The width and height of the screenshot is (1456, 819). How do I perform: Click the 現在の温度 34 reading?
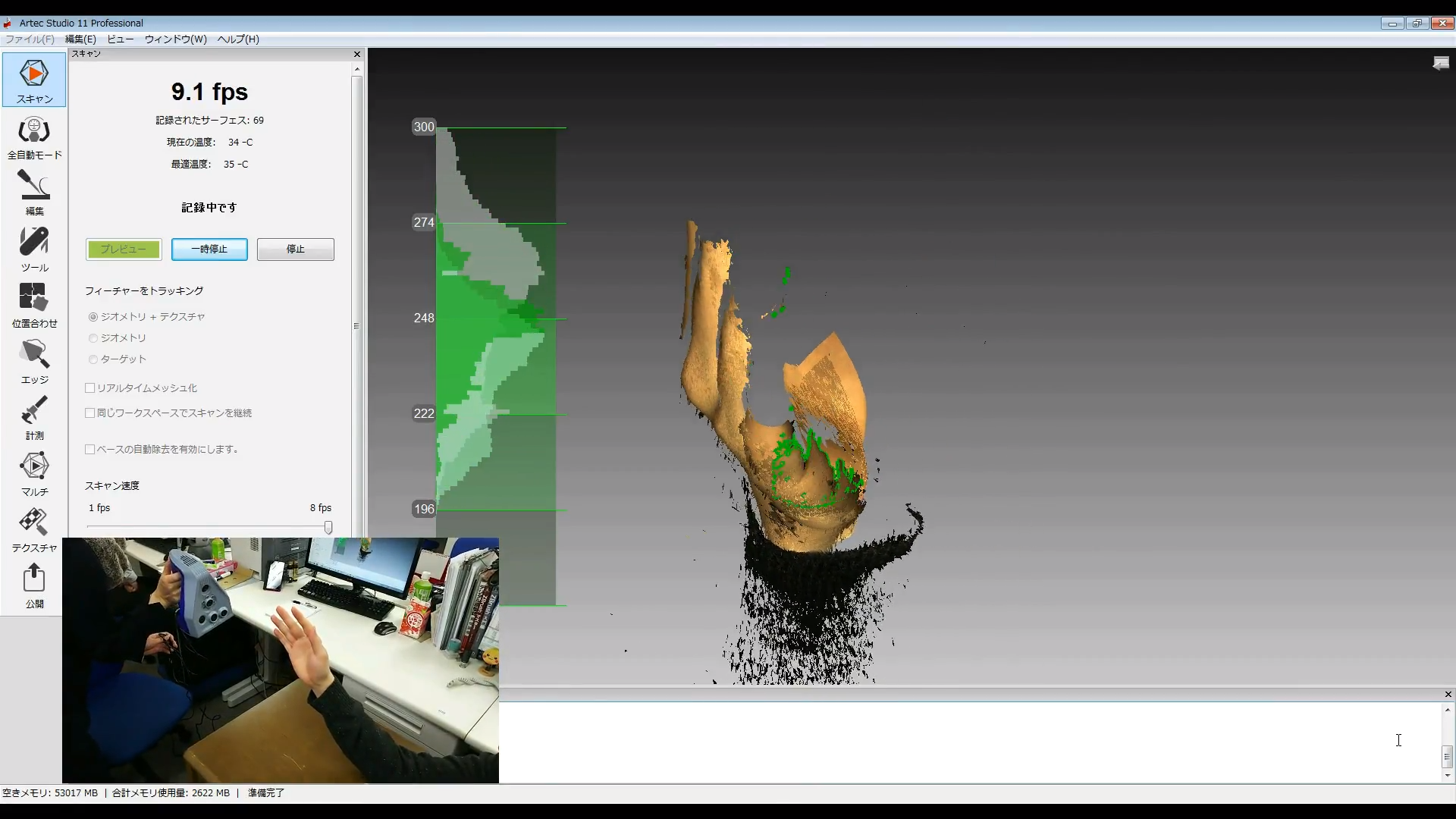209,142
